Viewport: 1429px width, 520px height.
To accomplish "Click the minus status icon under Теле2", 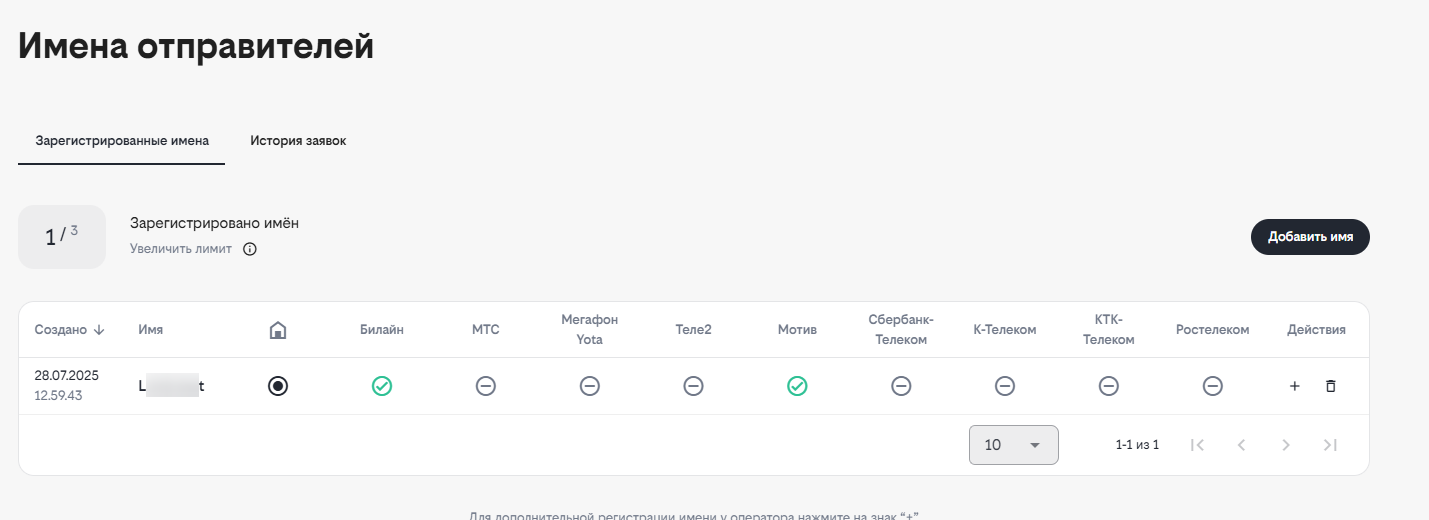I will click(x=693, y=386).
